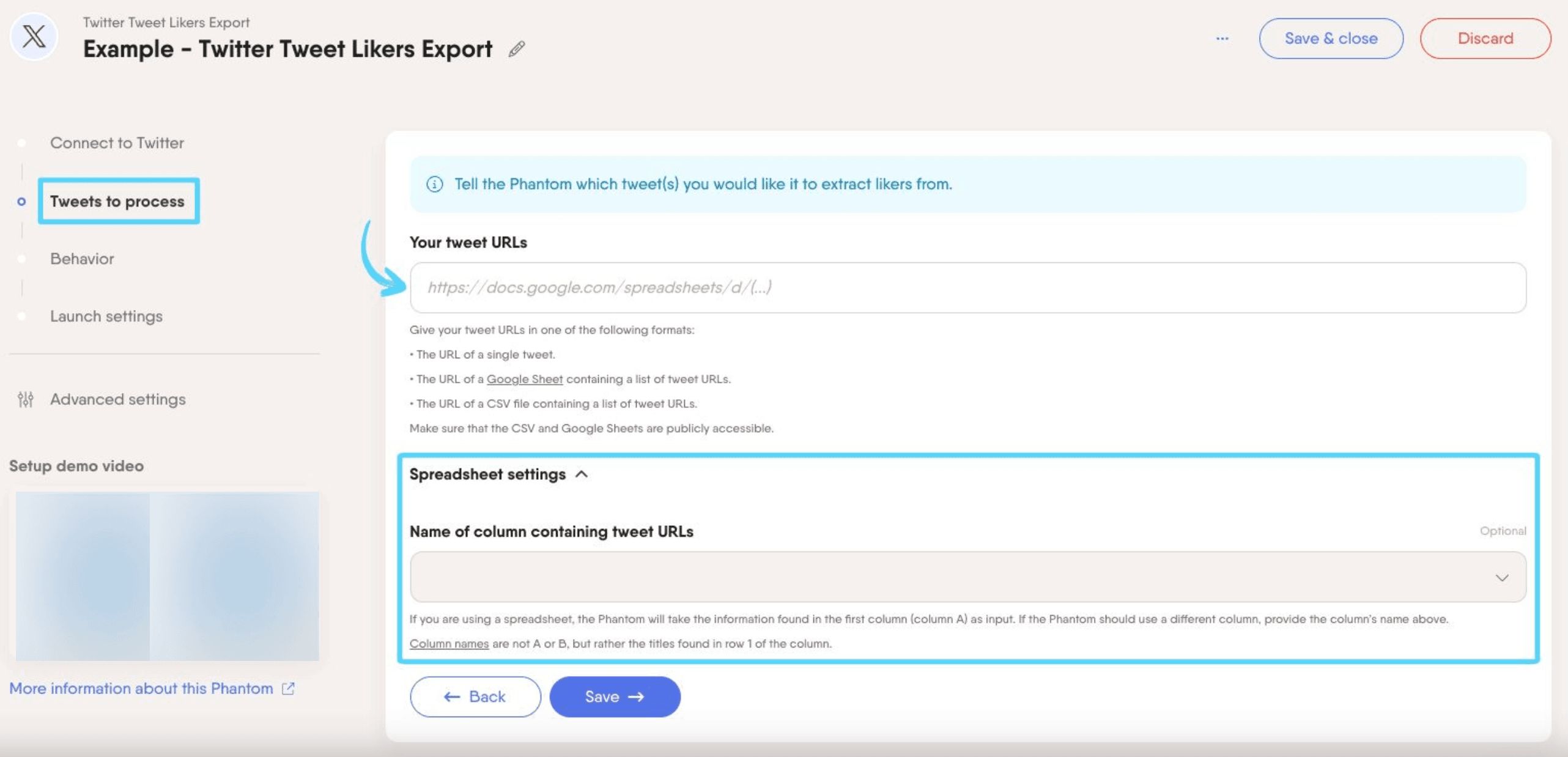
Task: Click the text 'The URL of a single tweet.'
Action: click(486, 355)
